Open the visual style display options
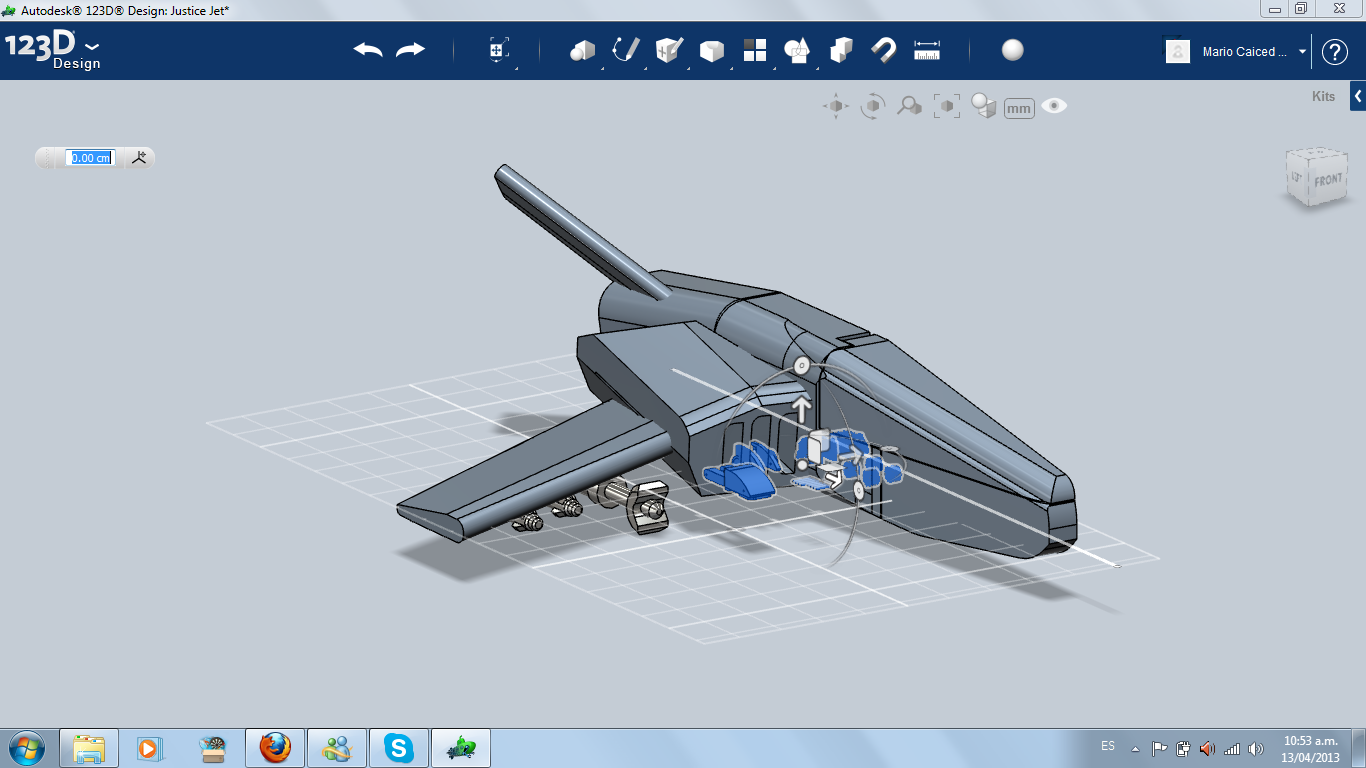The width and height of the screenshot is (1366, 768). pos(984,106)
